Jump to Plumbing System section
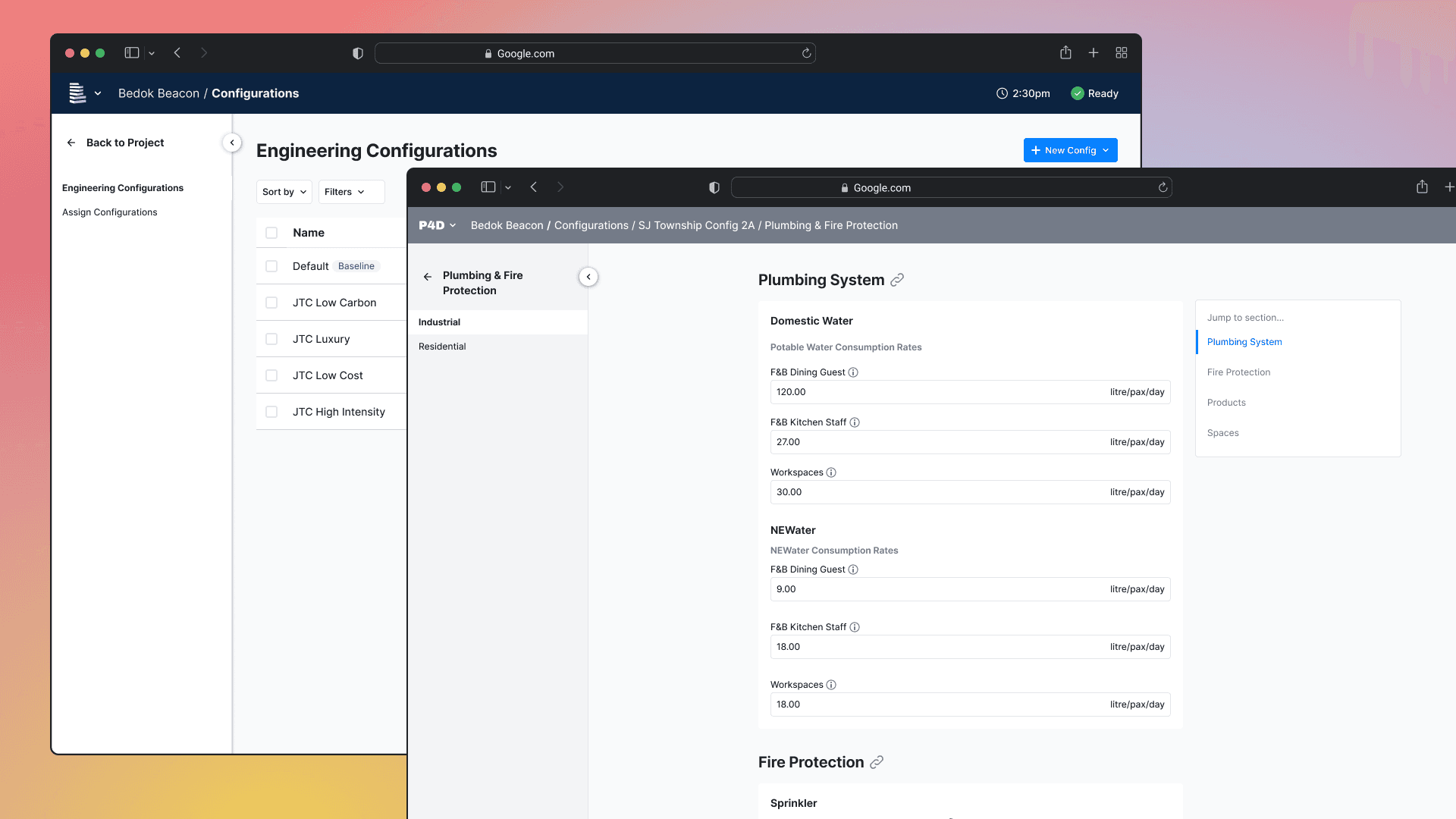Screen dimensions: 1456x819 pyautogui.click(x=1244, y=342)
